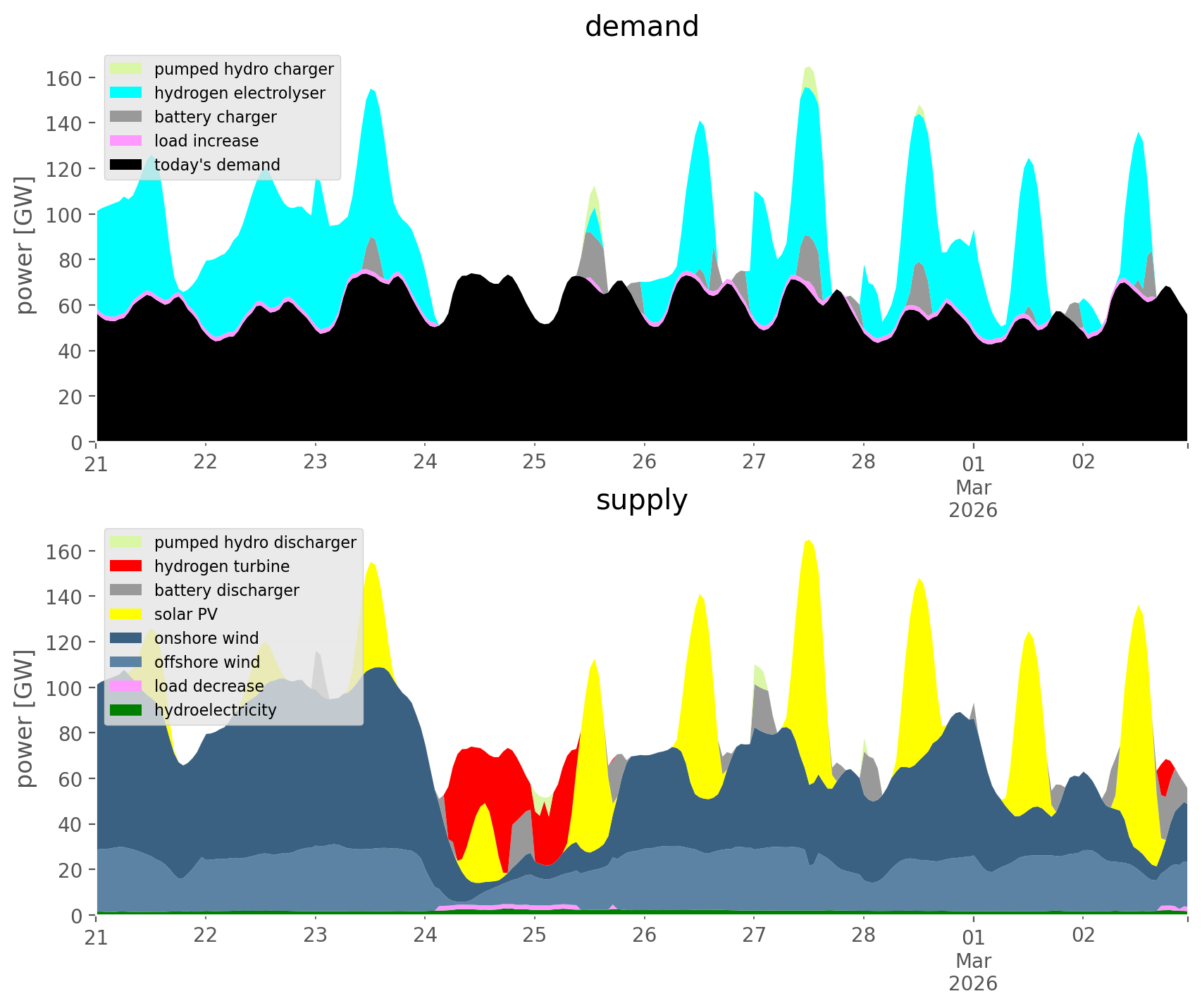The width and height of the screenshot is (1202, 1008).
Task: Click the offshore wind legend label
Action: click(206, 662)
